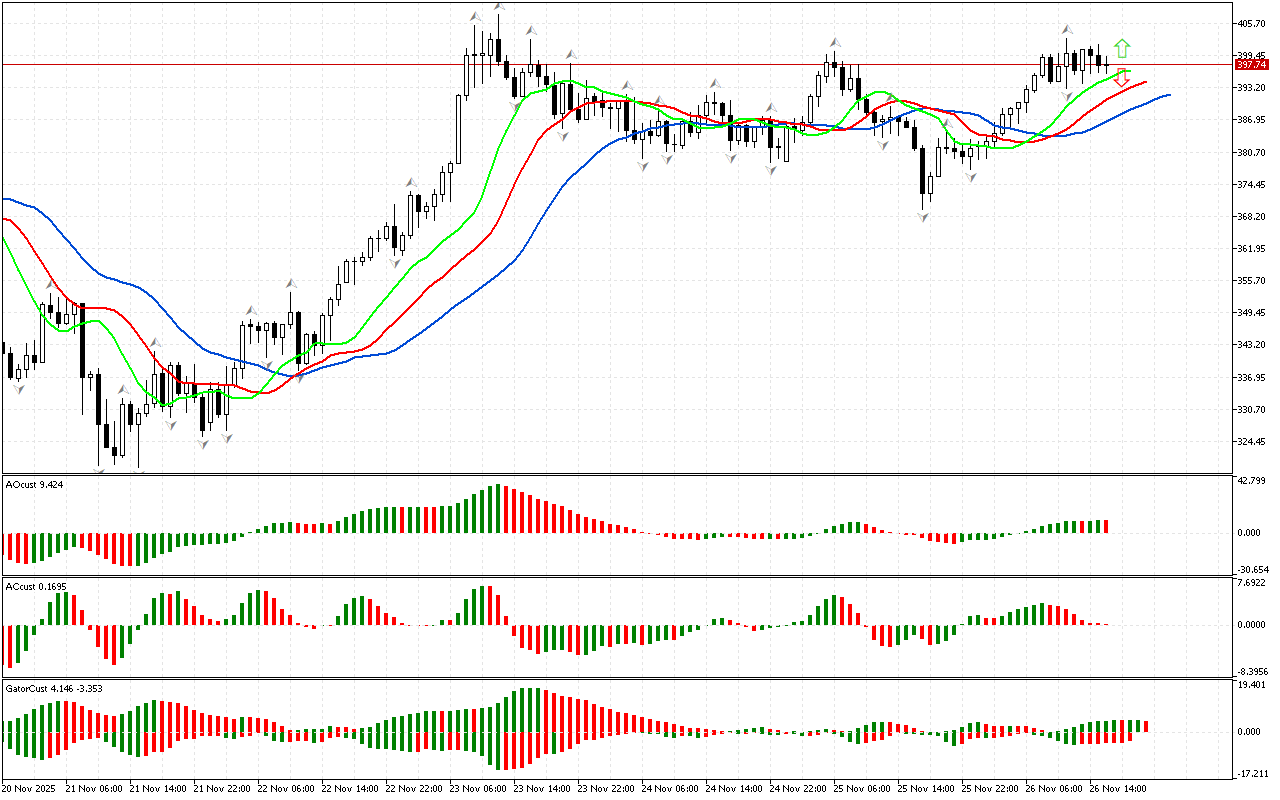Click the AOcust 9.424 indicator label

pos(36,484)
